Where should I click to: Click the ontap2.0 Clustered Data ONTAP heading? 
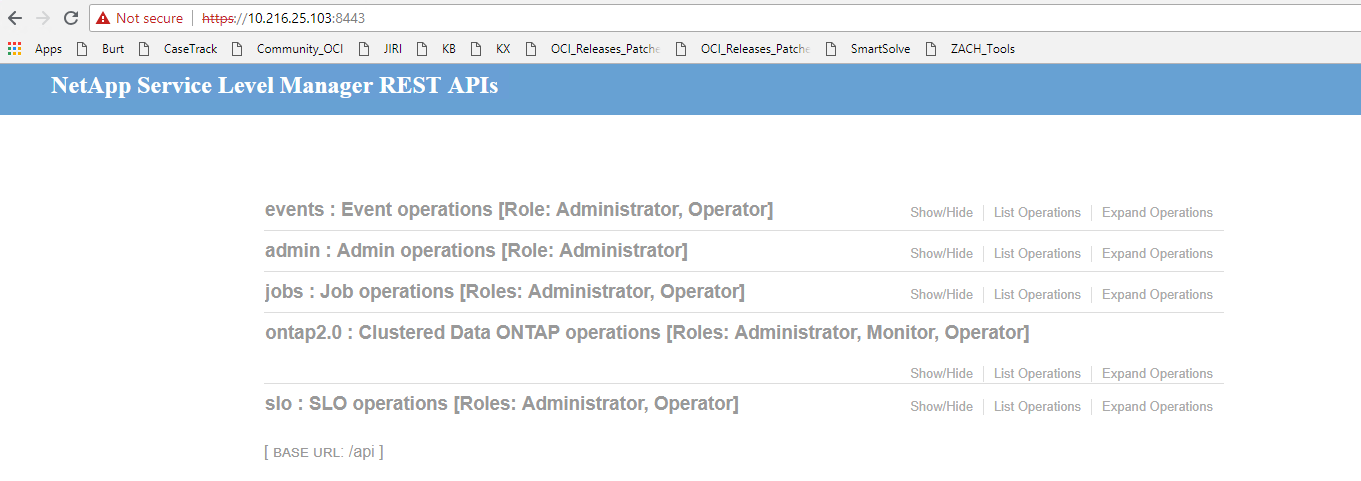point(646,332)
